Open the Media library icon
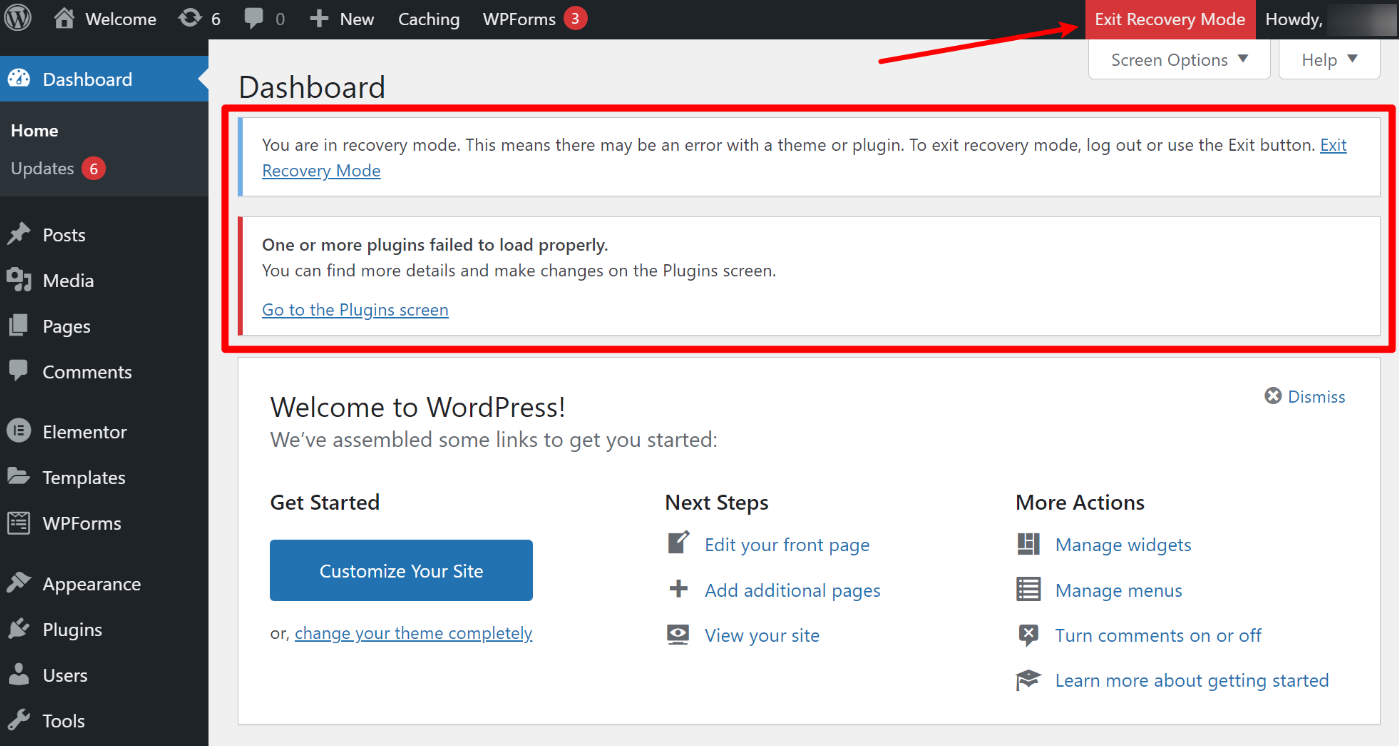 click(x=22, y=280)
